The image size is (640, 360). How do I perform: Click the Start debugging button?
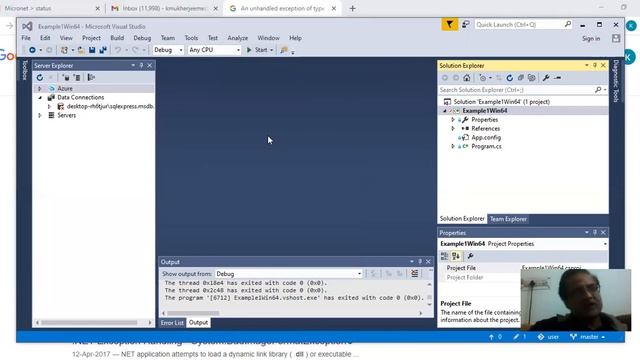point(257,50)
